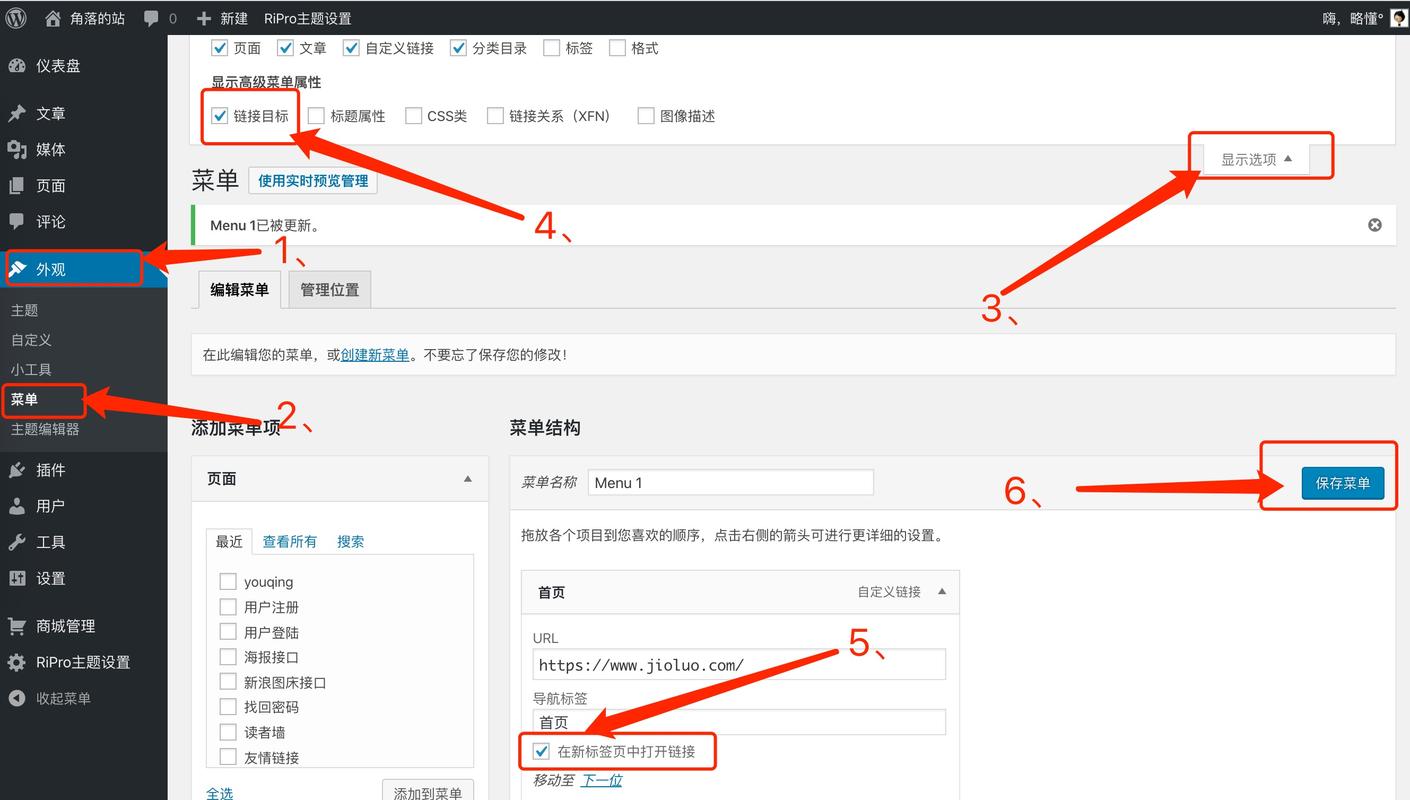Click the 全选 link
The width and height of the screenshot is (1410, 800).
coord(220,793)
